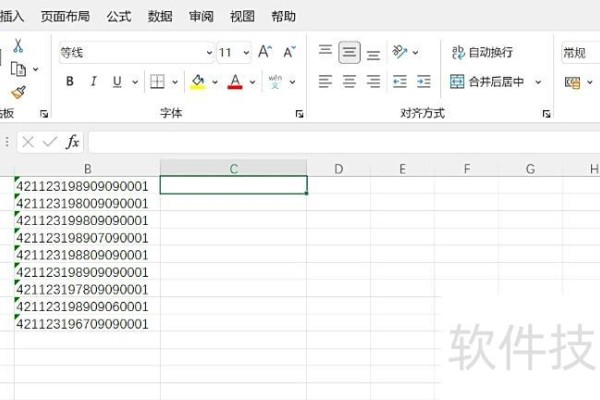Decrease font size with smaller A
The image size is (600, 400).
click(x=289, y=52)
